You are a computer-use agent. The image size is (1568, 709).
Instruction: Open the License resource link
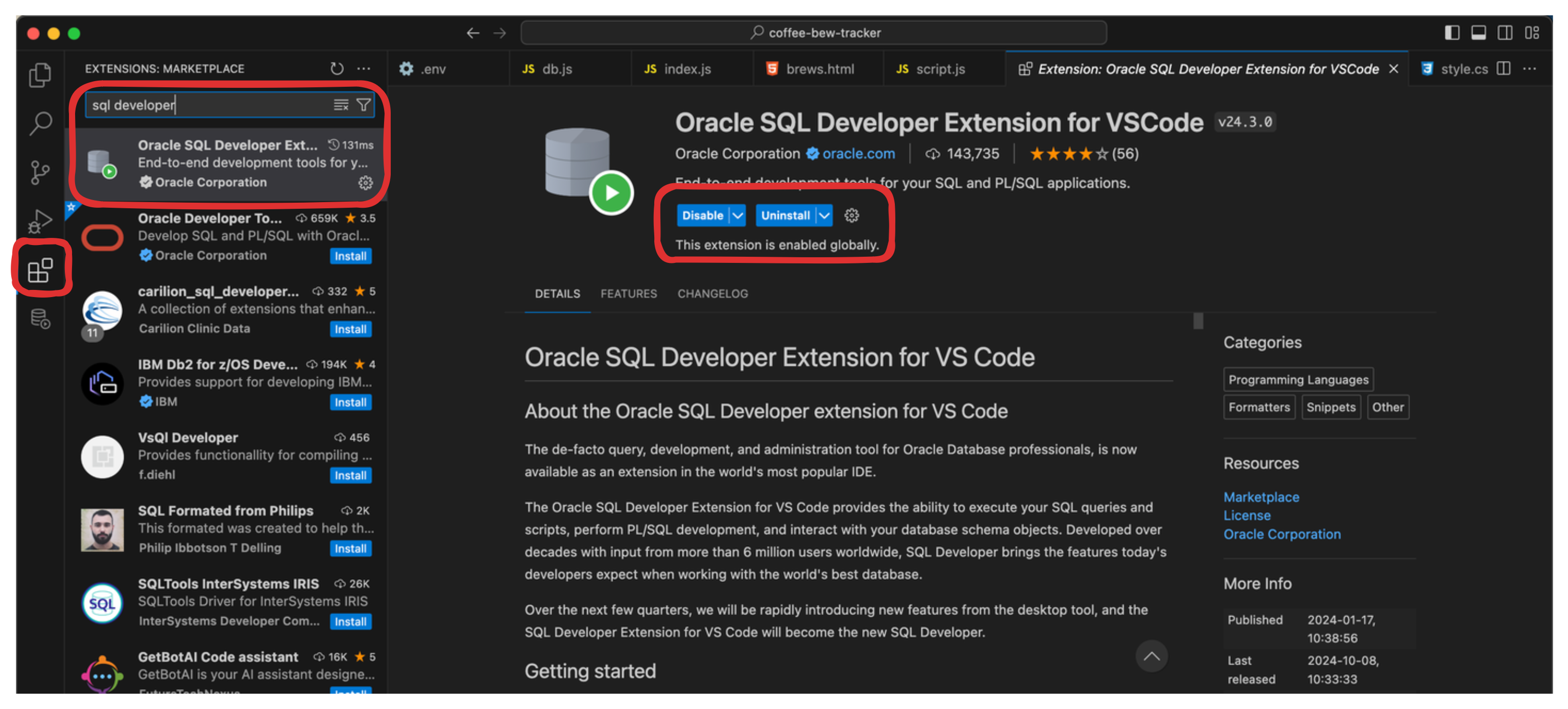tap(1247, 516)
